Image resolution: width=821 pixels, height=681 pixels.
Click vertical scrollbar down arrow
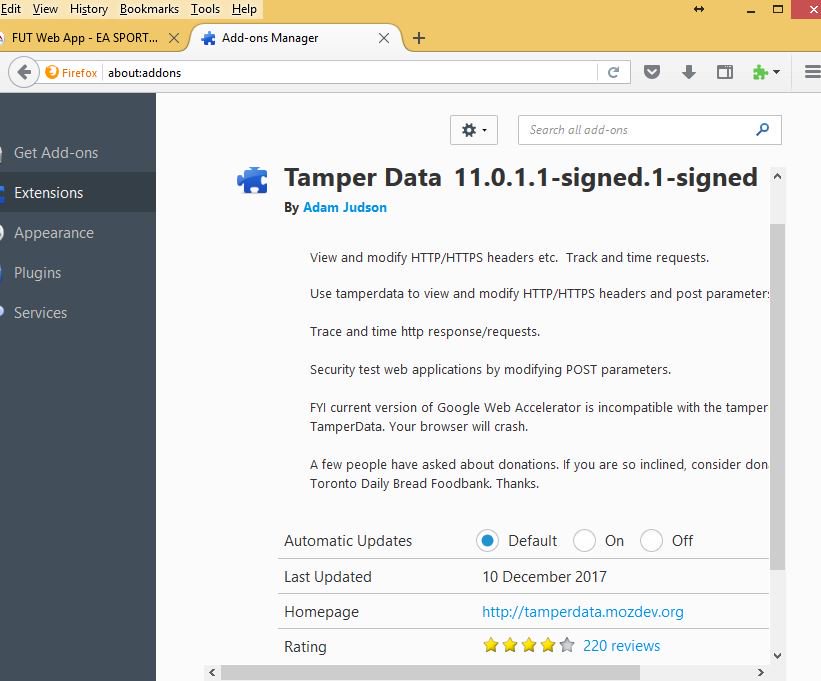(778, 655)
